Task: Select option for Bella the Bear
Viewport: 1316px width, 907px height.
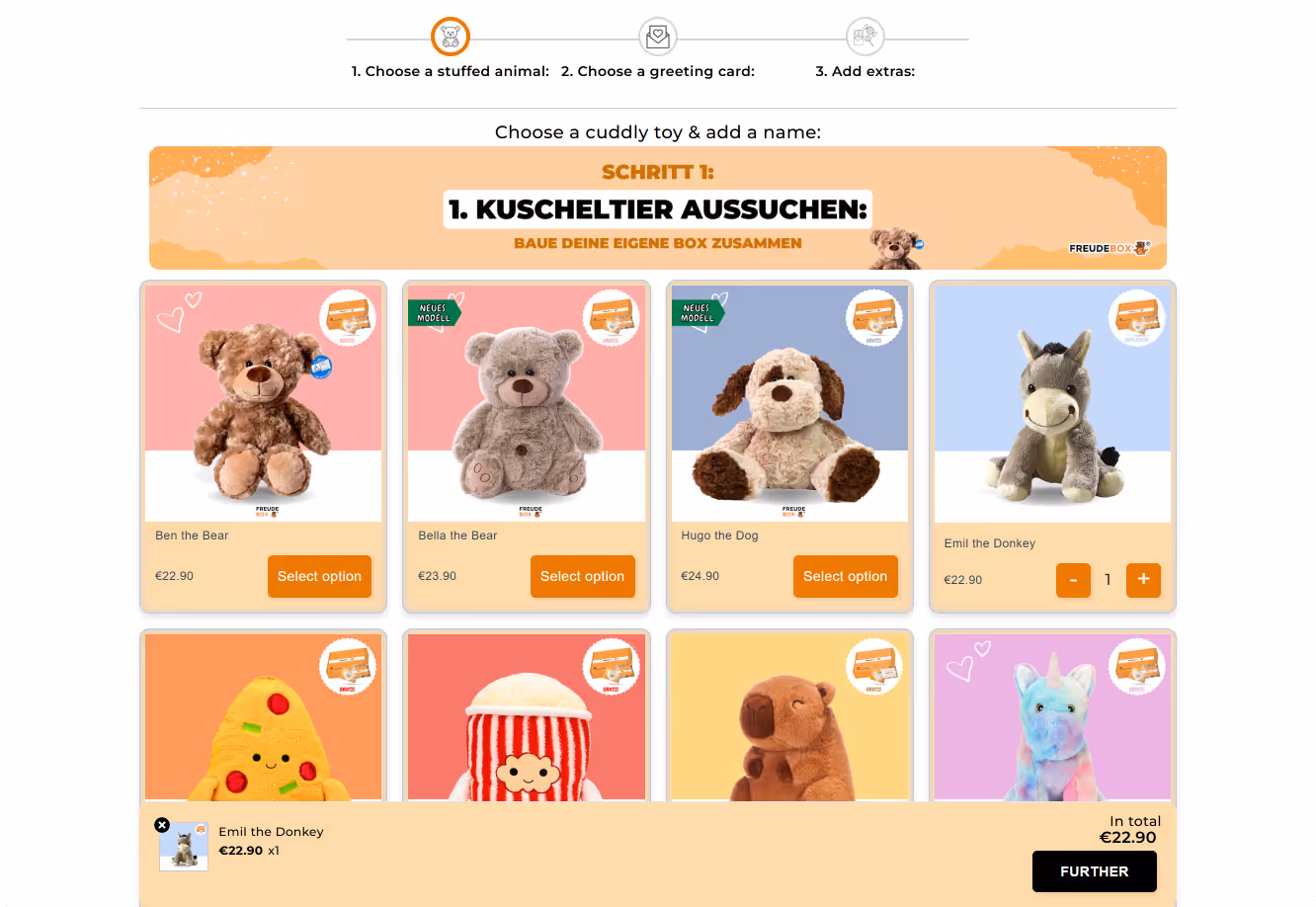Action: pyautogui.click(x=582, y=577)
